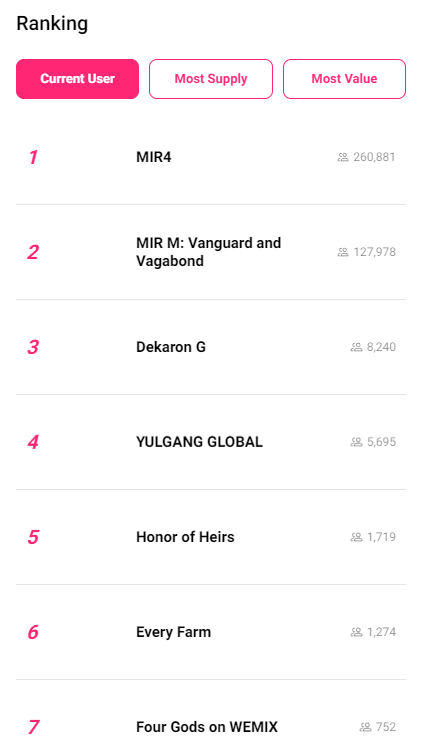Switch to the Most Supply tab
The image size is (433, 742).
click(x=211, y=79)
